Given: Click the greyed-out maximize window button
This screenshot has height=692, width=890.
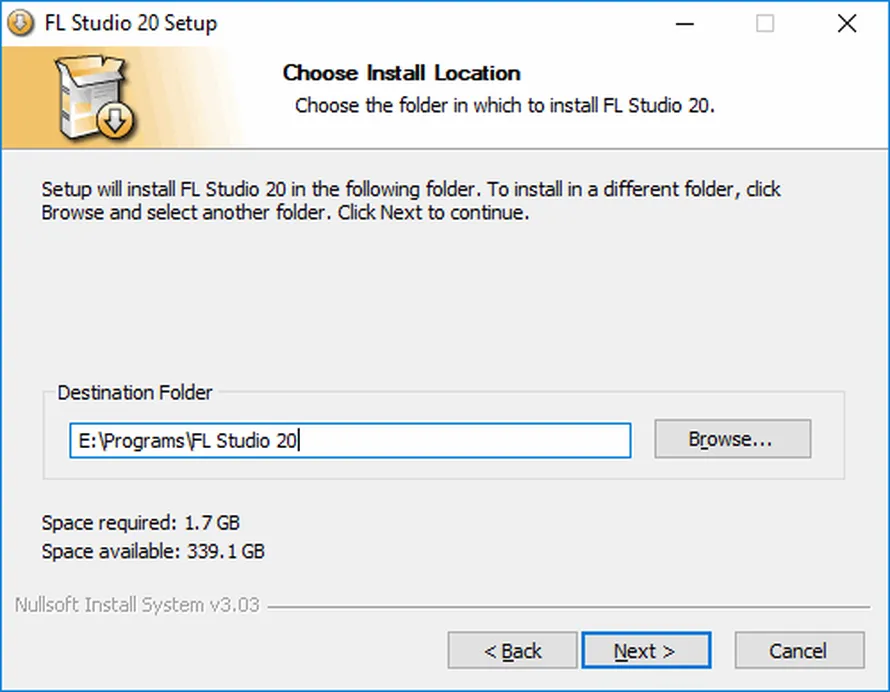Looking at the screenshot, I should click(765, 24).
